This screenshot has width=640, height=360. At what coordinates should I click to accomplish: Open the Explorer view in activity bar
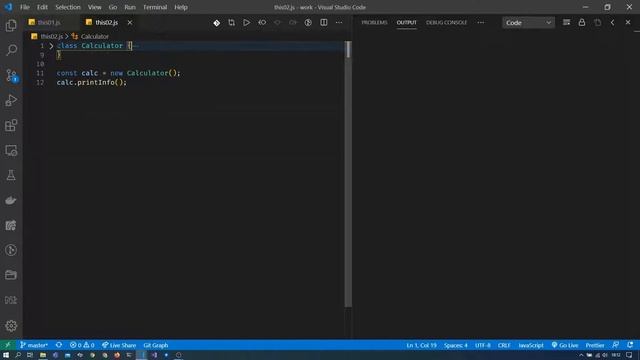click(x=11, y=25)
